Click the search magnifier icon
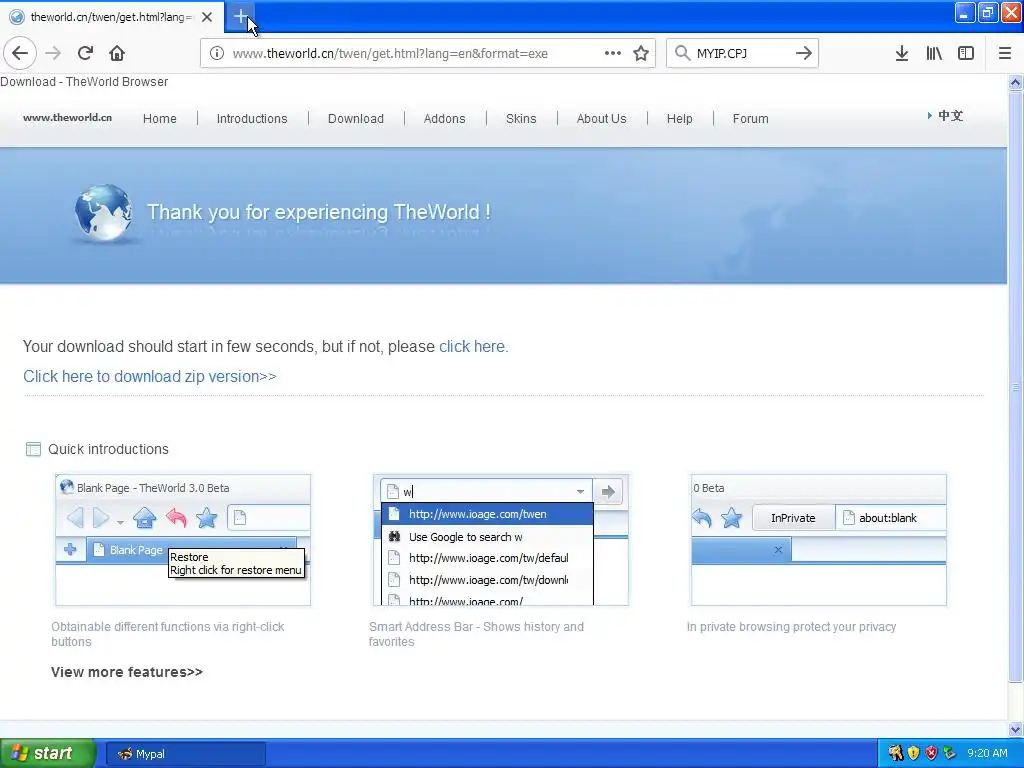Image resolution: width=1024 pixels, height=768 pixels. pyautogui.click(x=682, y=54)
